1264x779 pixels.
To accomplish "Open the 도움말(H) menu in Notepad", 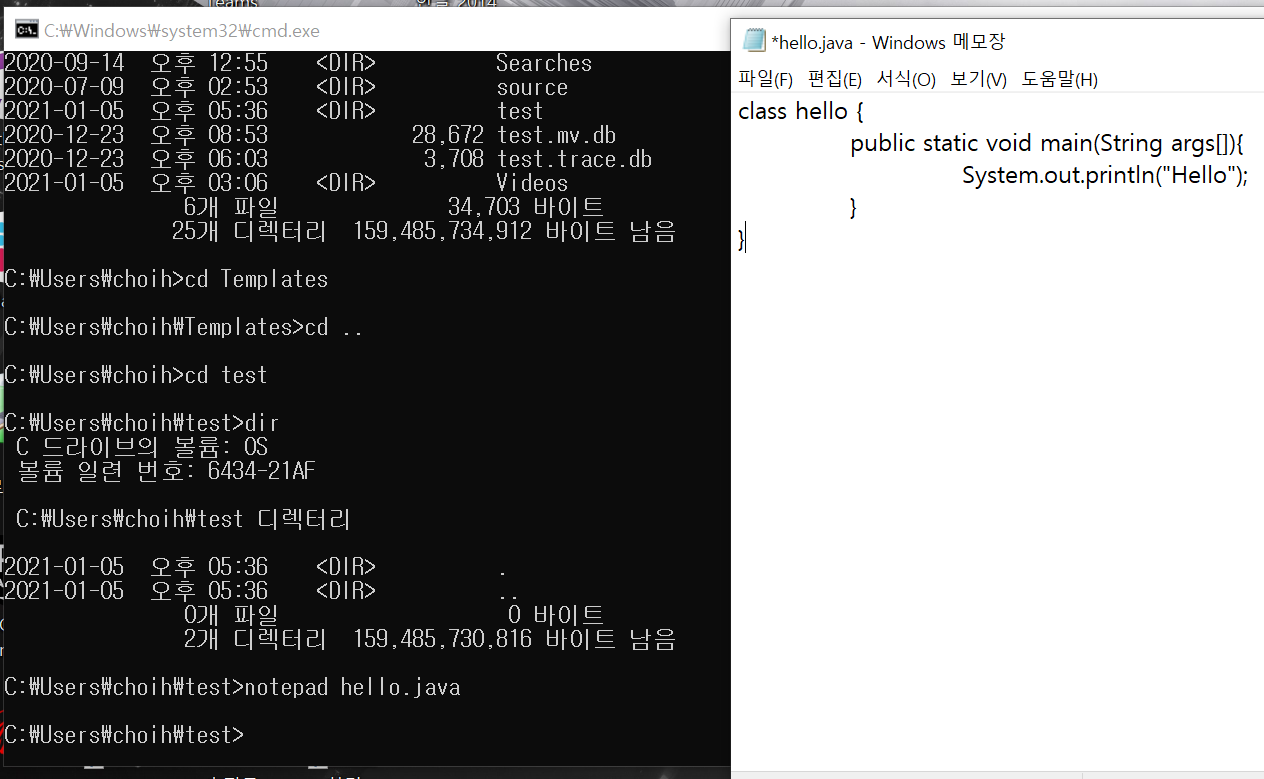I will 1059,79.
